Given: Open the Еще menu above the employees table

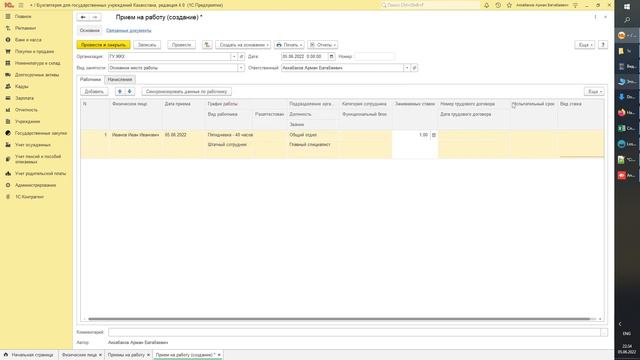Looking at the screenshot, I should [x=593, y=92].
